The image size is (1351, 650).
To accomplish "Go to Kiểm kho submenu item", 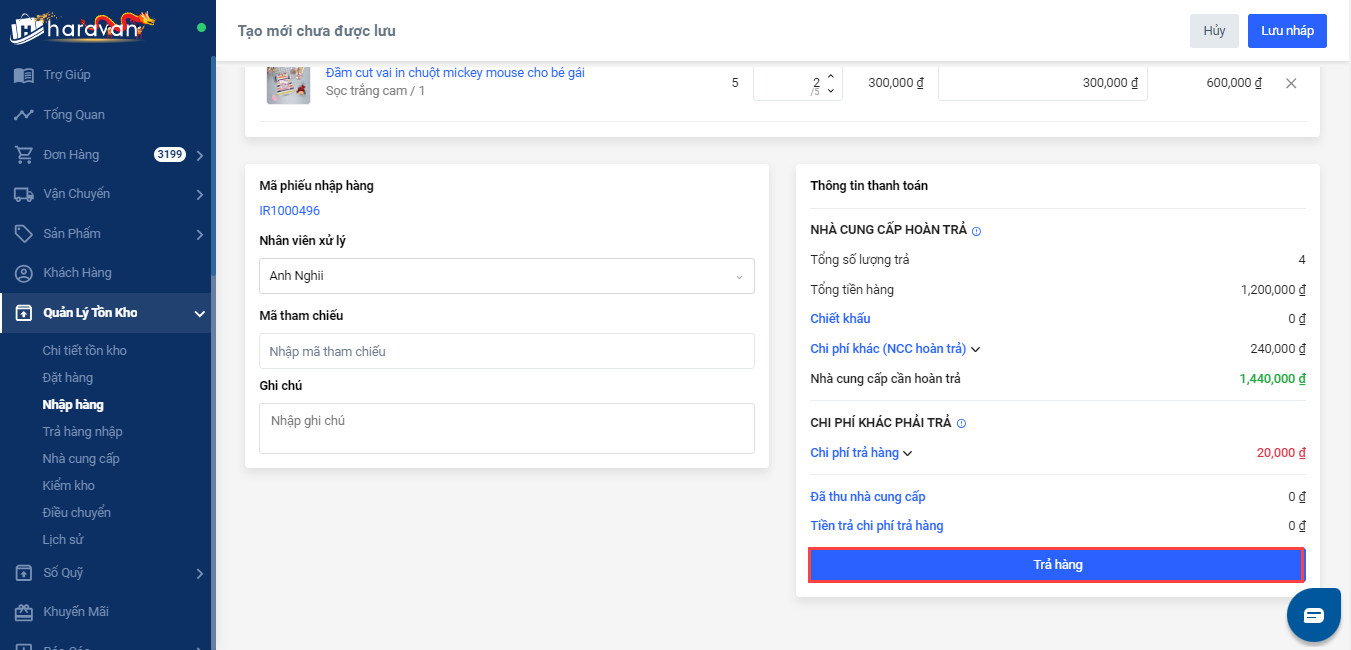I will [68, 486].
